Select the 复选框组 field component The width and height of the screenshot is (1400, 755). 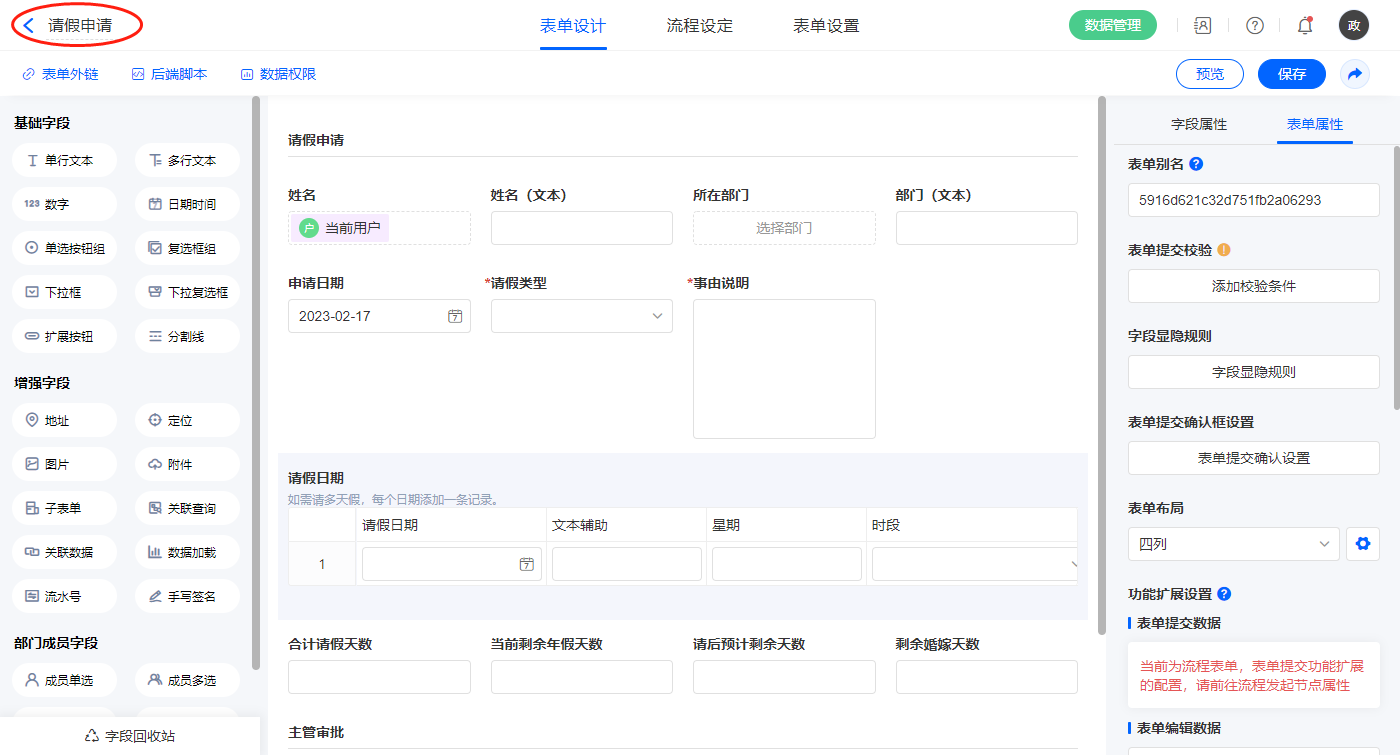point(187,248)
